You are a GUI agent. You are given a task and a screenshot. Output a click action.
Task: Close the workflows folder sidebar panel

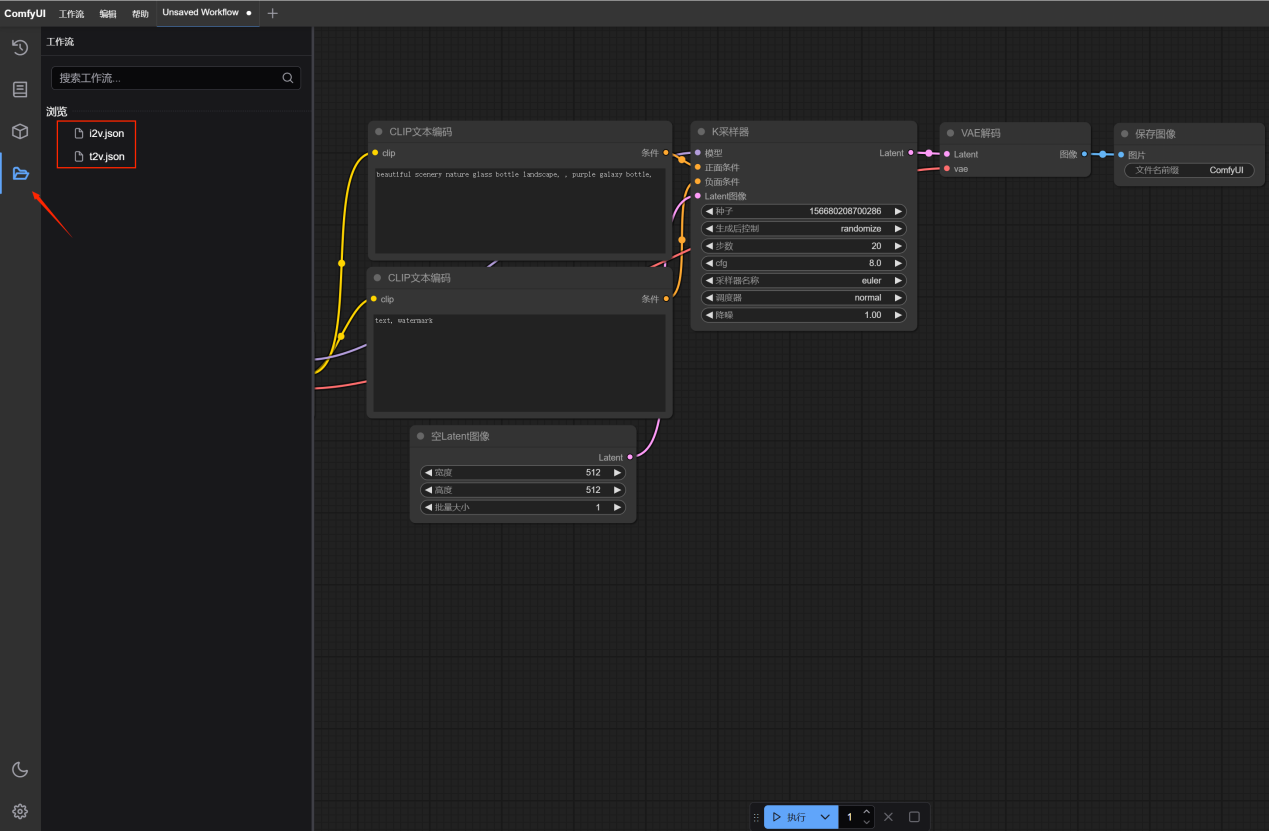click(x=20, y=174)
